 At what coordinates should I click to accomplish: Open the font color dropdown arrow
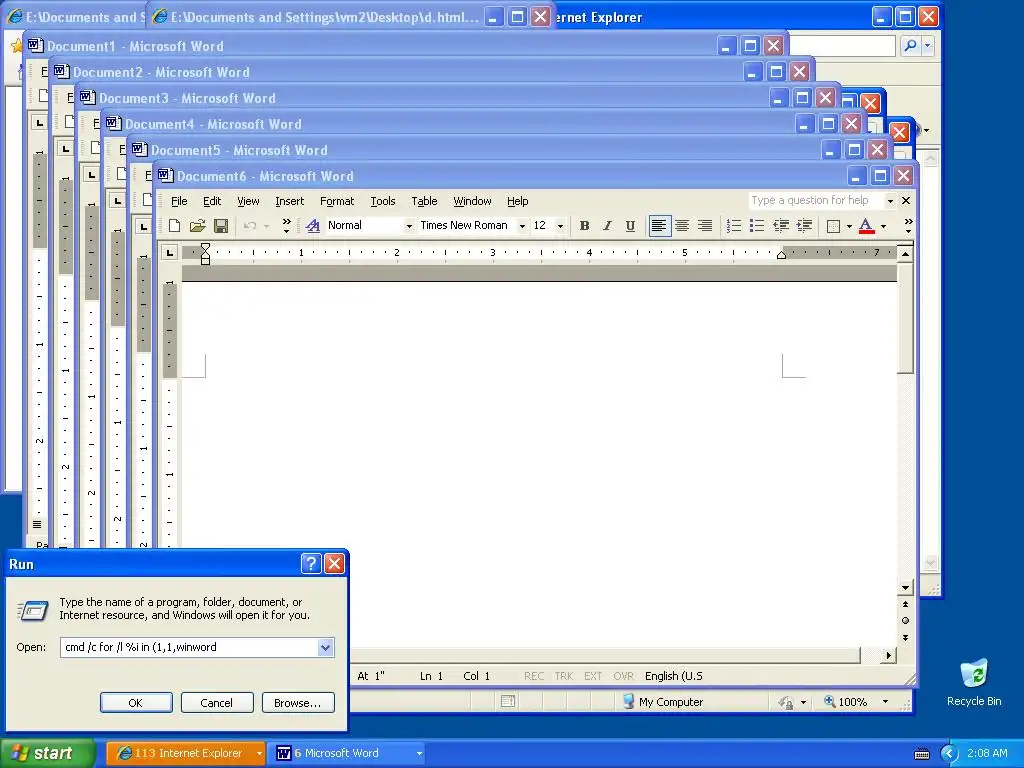click(884, 227)
